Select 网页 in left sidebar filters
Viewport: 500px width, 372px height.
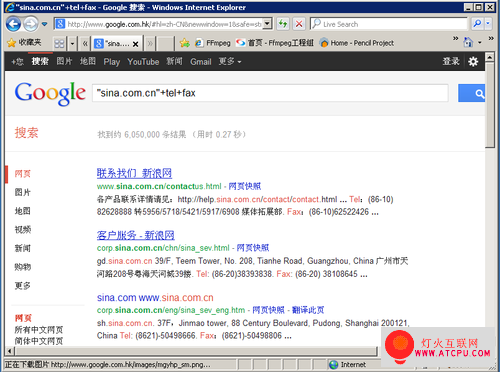point(23,174)
